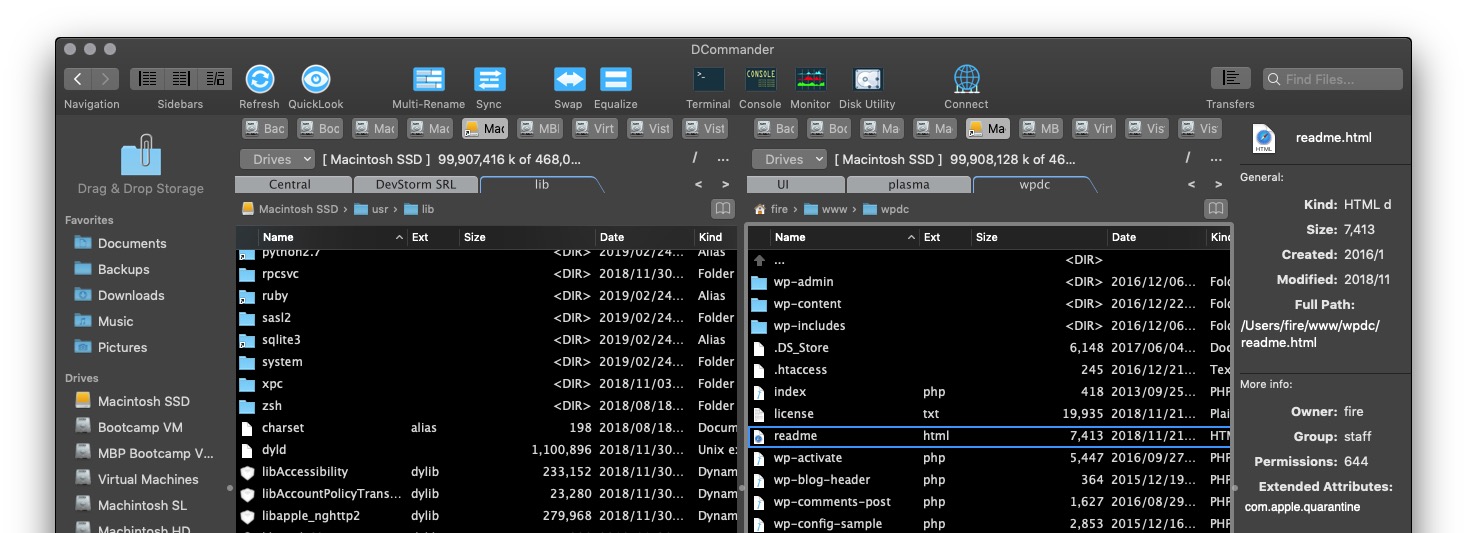Select the 'Bac' drive button in left pane
The image size is (1467, 533).
265,128
